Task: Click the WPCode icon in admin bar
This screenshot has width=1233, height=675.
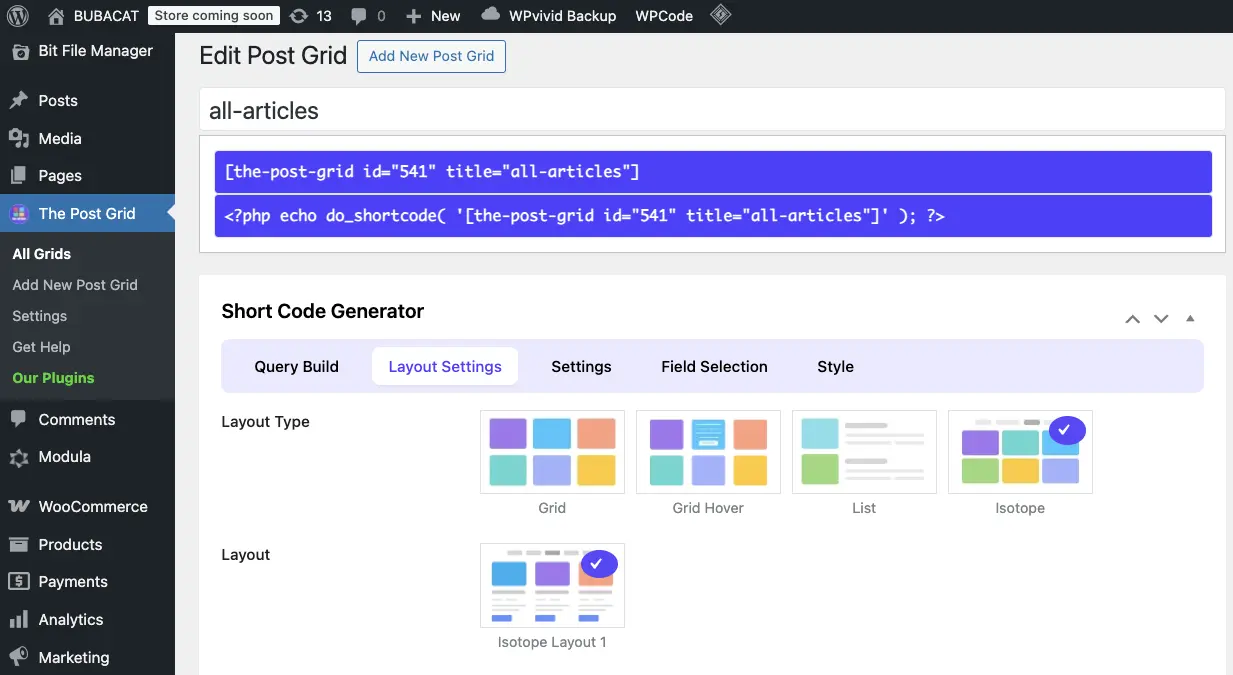Action: tap(663, 15)
